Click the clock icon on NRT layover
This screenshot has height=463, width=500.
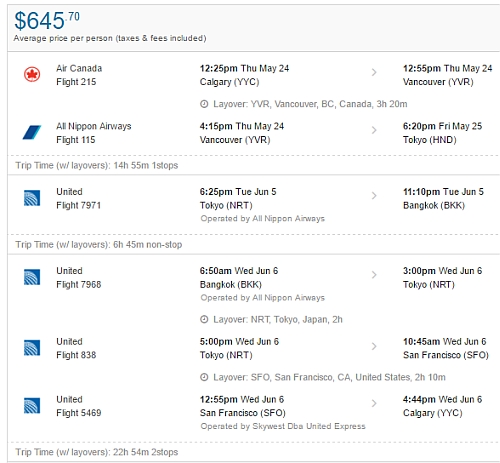pyautogui.click(x=204, y=320)
